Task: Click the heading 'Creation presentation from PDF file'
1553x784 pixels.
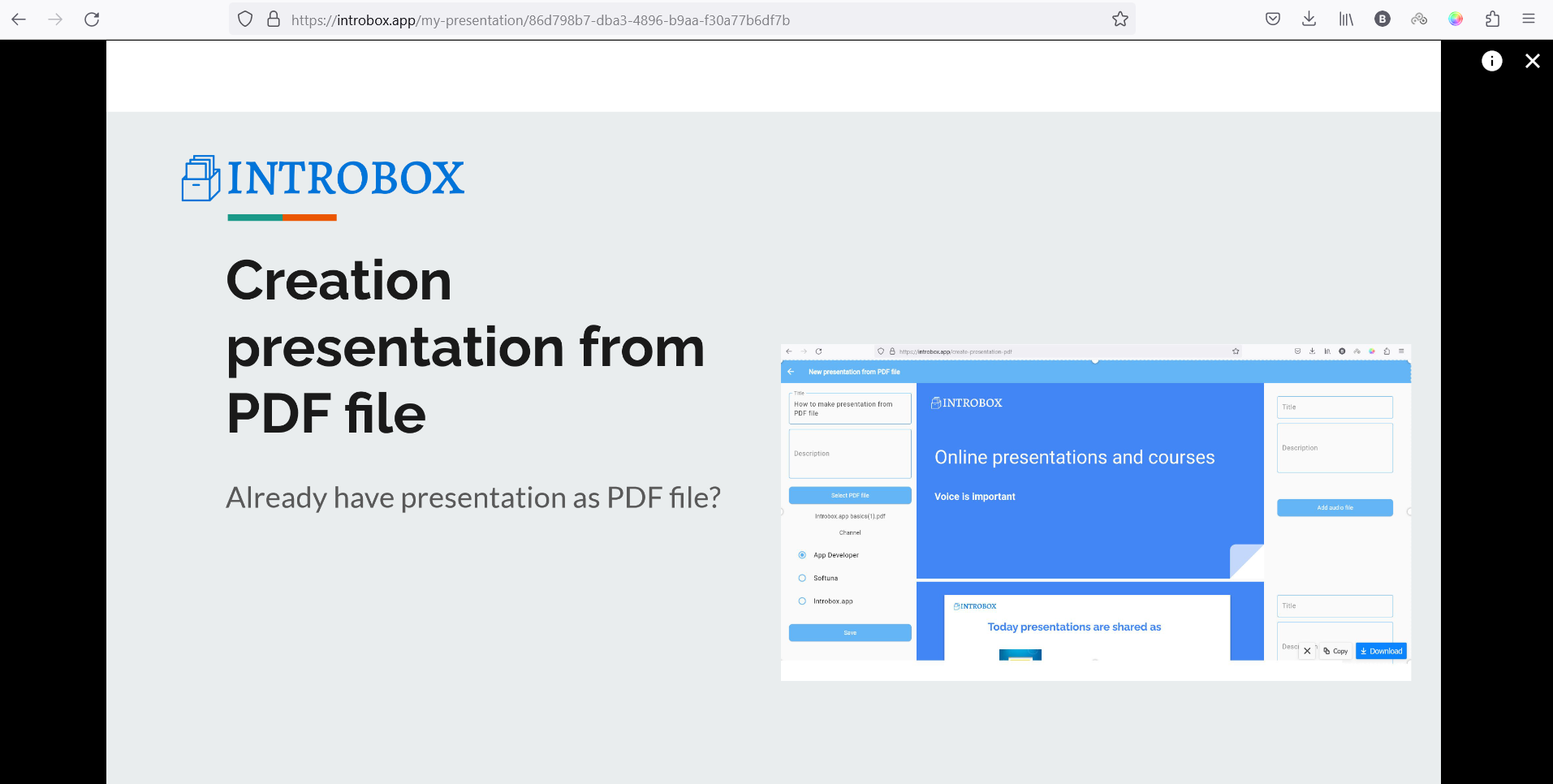Action: coord(465,347)
